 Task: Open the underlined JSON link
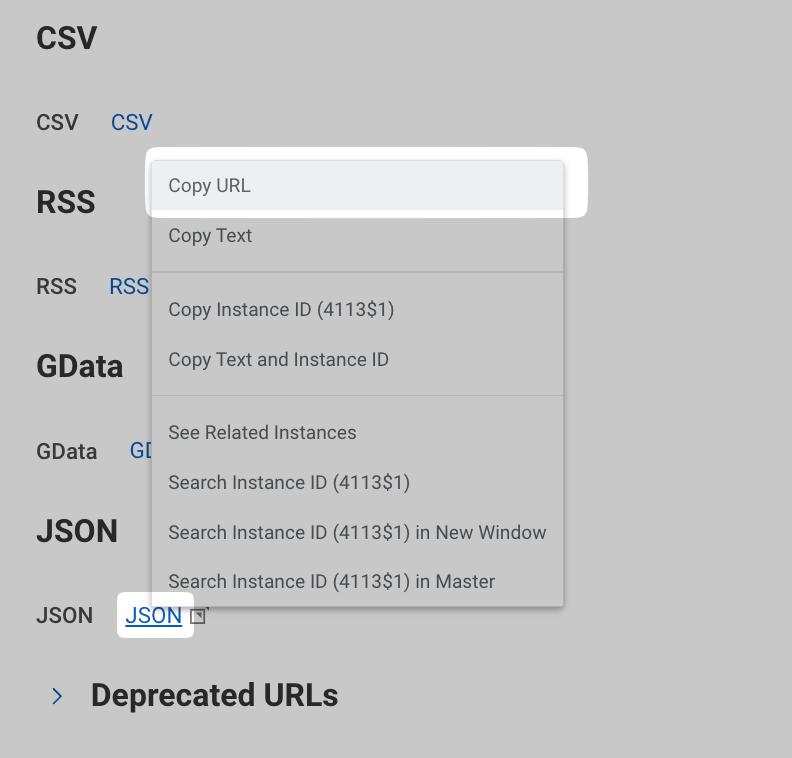point(153,616)
